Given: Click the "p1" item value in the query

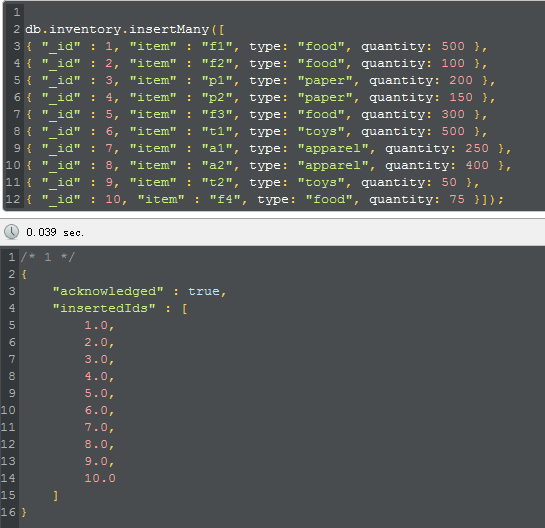Looking at the screenshot, I should click(x=217, y=80).
